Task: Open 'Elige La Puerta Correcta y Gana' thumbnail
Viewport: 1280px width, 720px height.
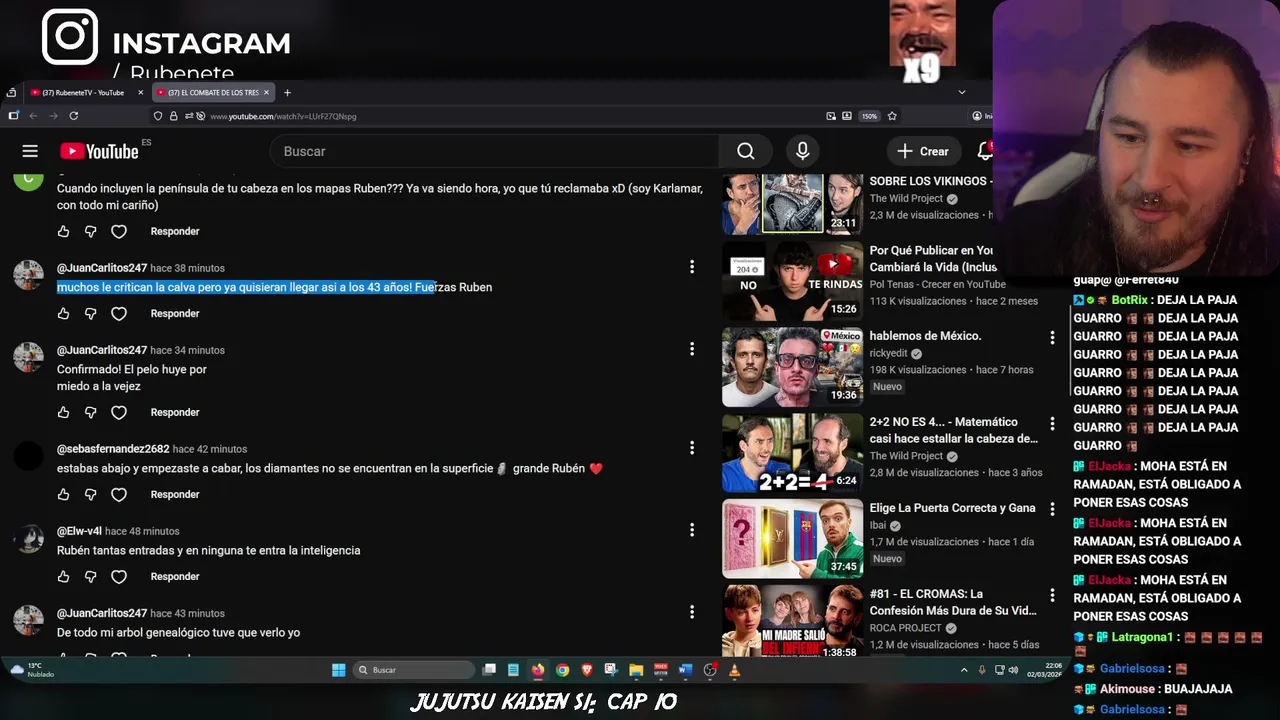Action: coord(792,539)
